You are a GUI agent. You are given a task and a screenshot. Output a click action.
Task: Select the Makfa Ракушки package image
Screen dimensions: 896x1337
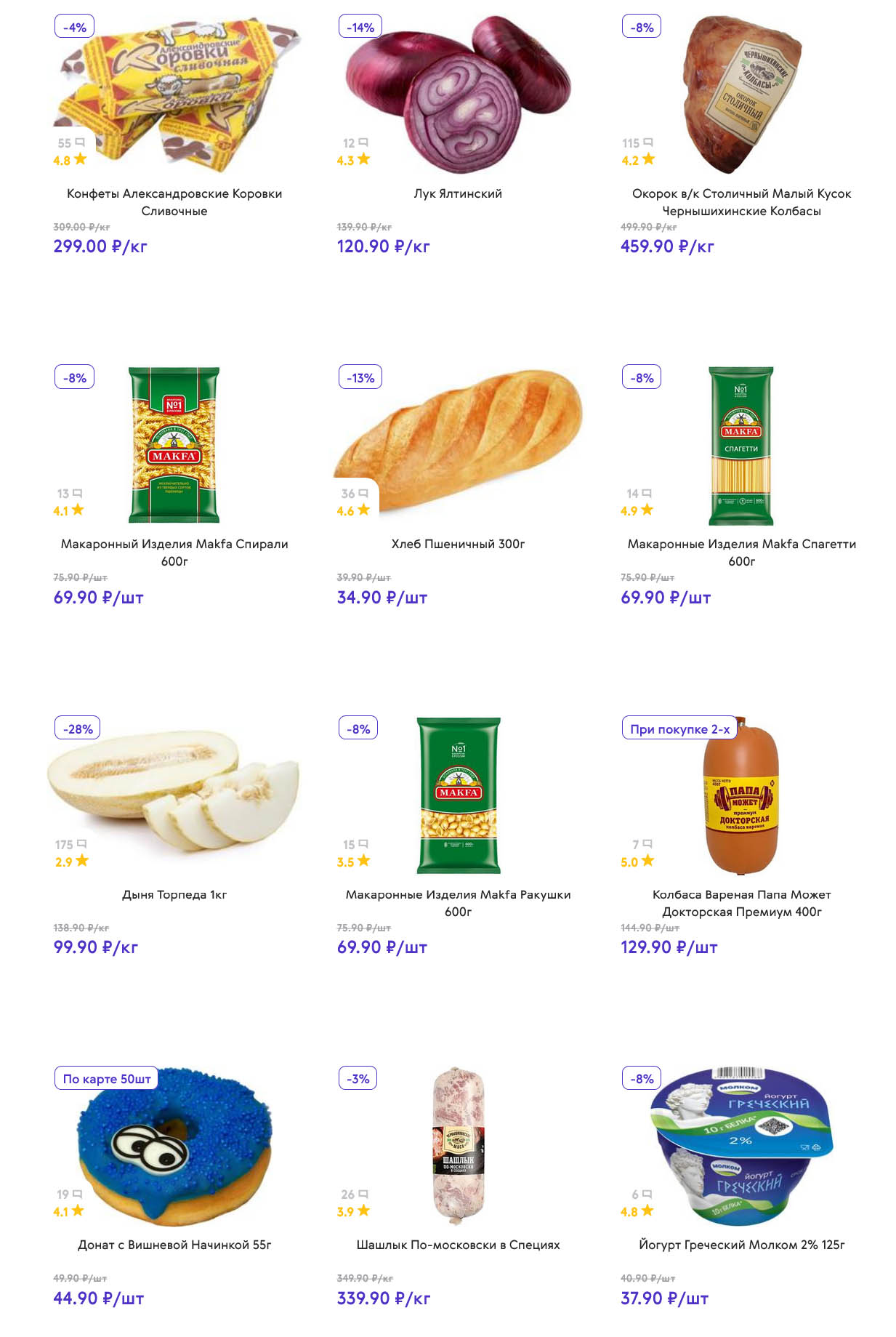458,795
